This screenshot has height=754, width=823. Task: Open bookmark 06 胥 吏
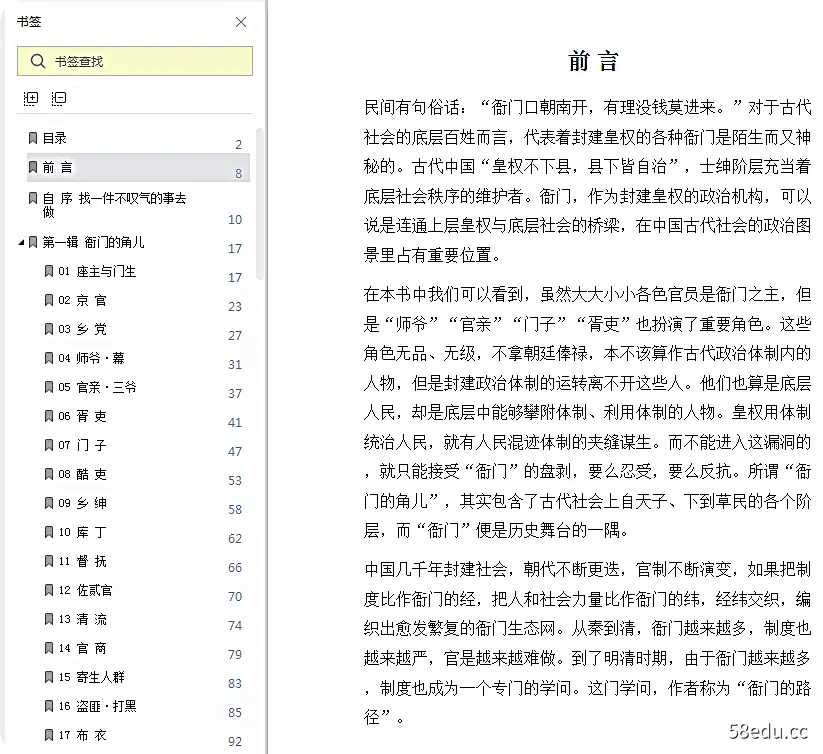(x=82, y=416)
